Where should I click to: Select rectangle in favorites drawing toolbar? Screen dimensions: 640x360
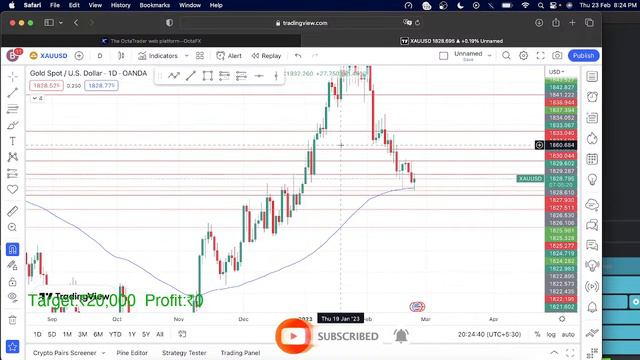pos(207,76)
